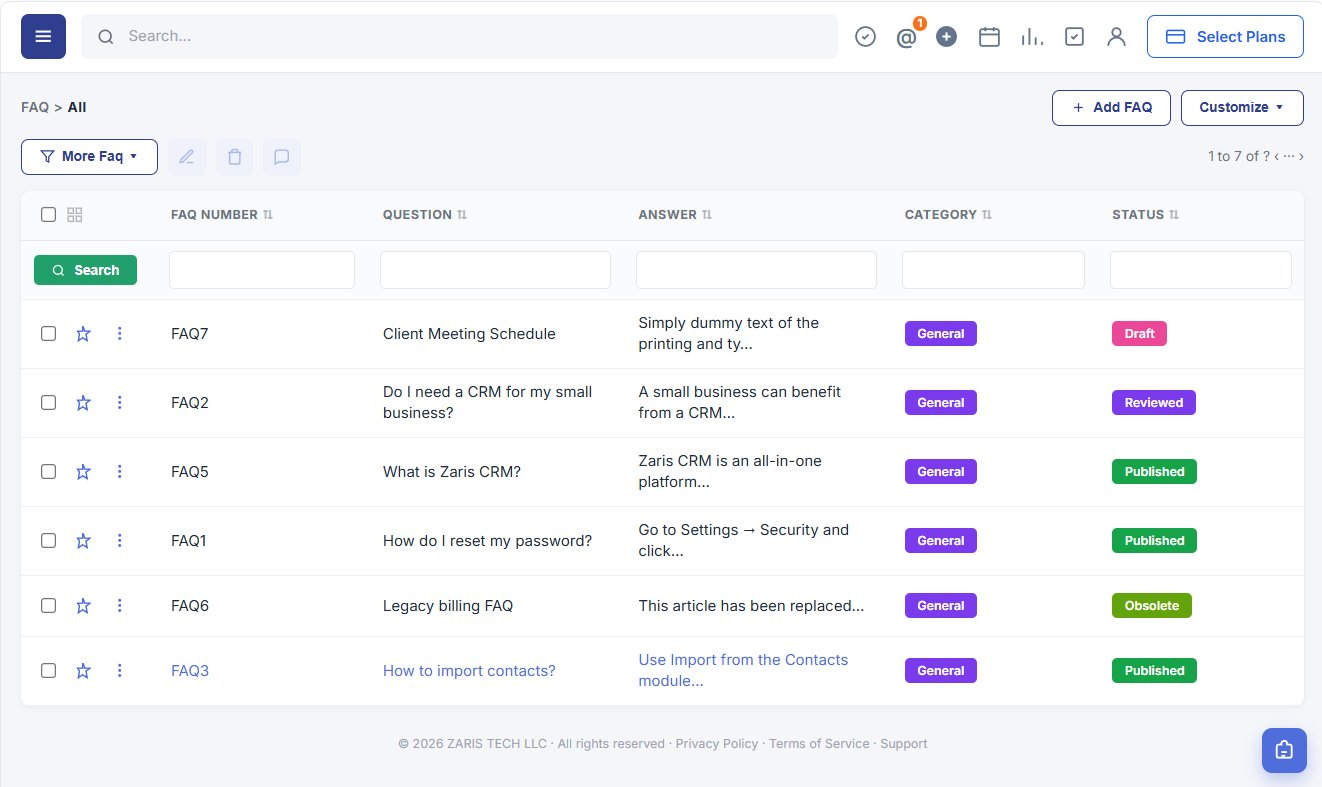Star the FAQ2 row
This screenshot has width=1322, height=787.
[83, 403]
